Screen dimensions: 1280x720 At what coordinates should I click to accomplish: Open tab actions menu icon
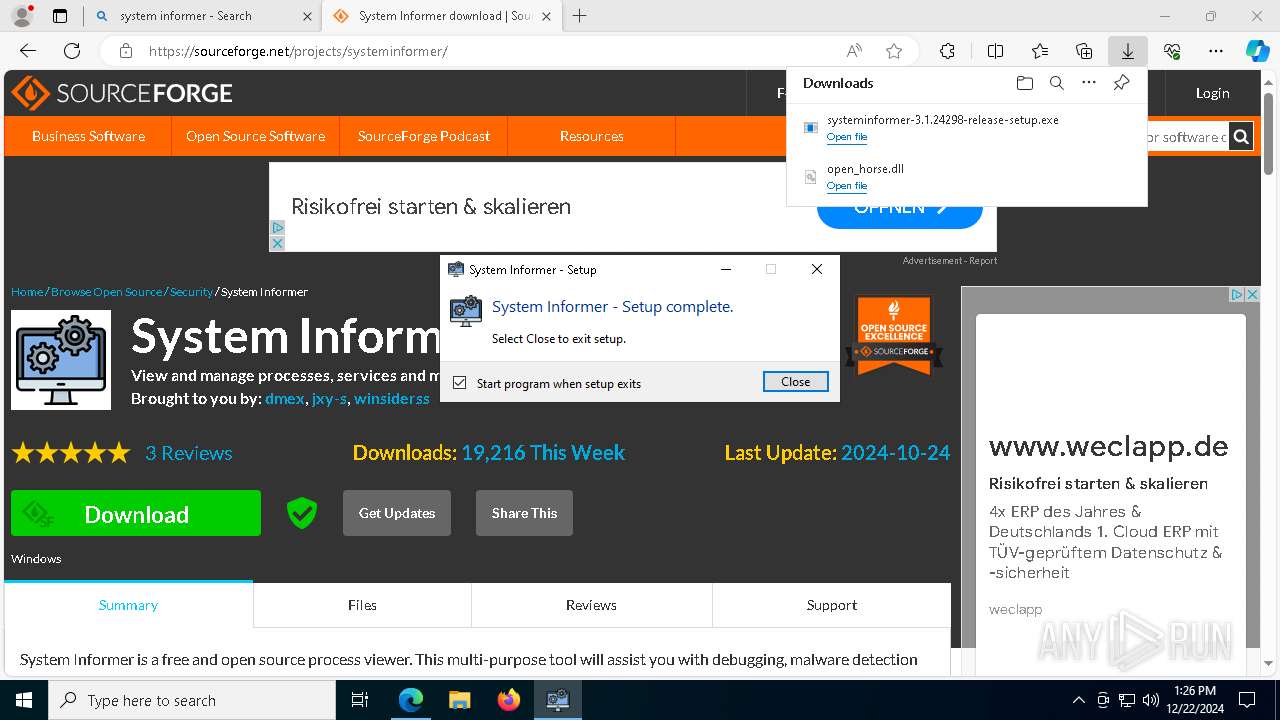60,16
